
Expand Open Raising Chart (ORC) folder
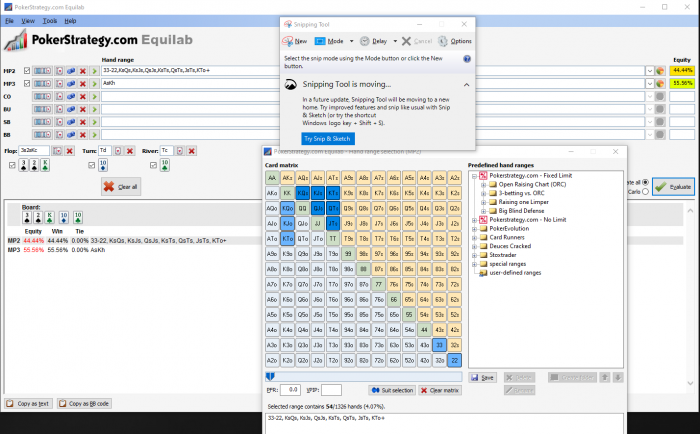click(x=483, y=184)
